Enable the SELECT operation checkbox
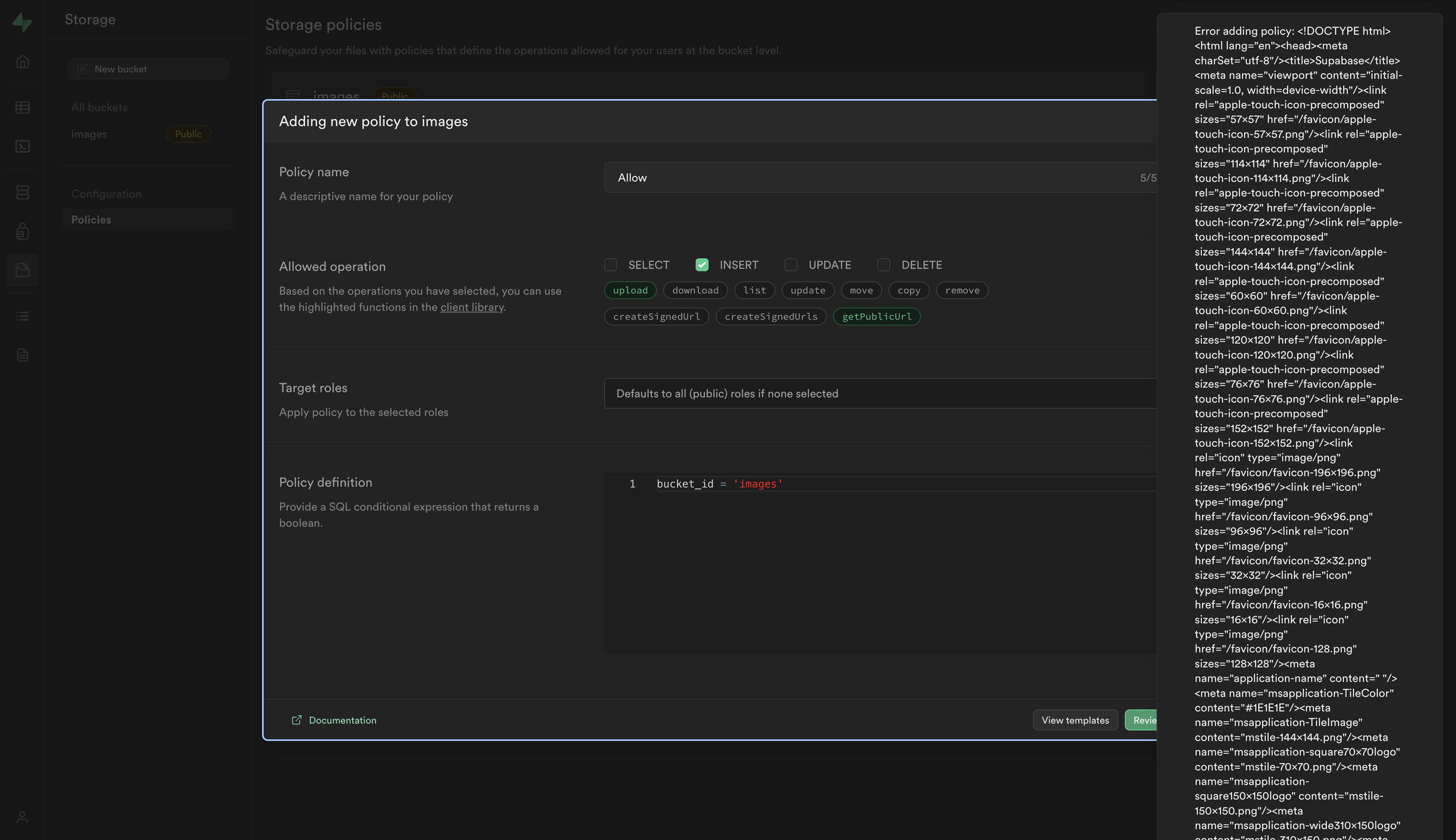 (611, 265)
